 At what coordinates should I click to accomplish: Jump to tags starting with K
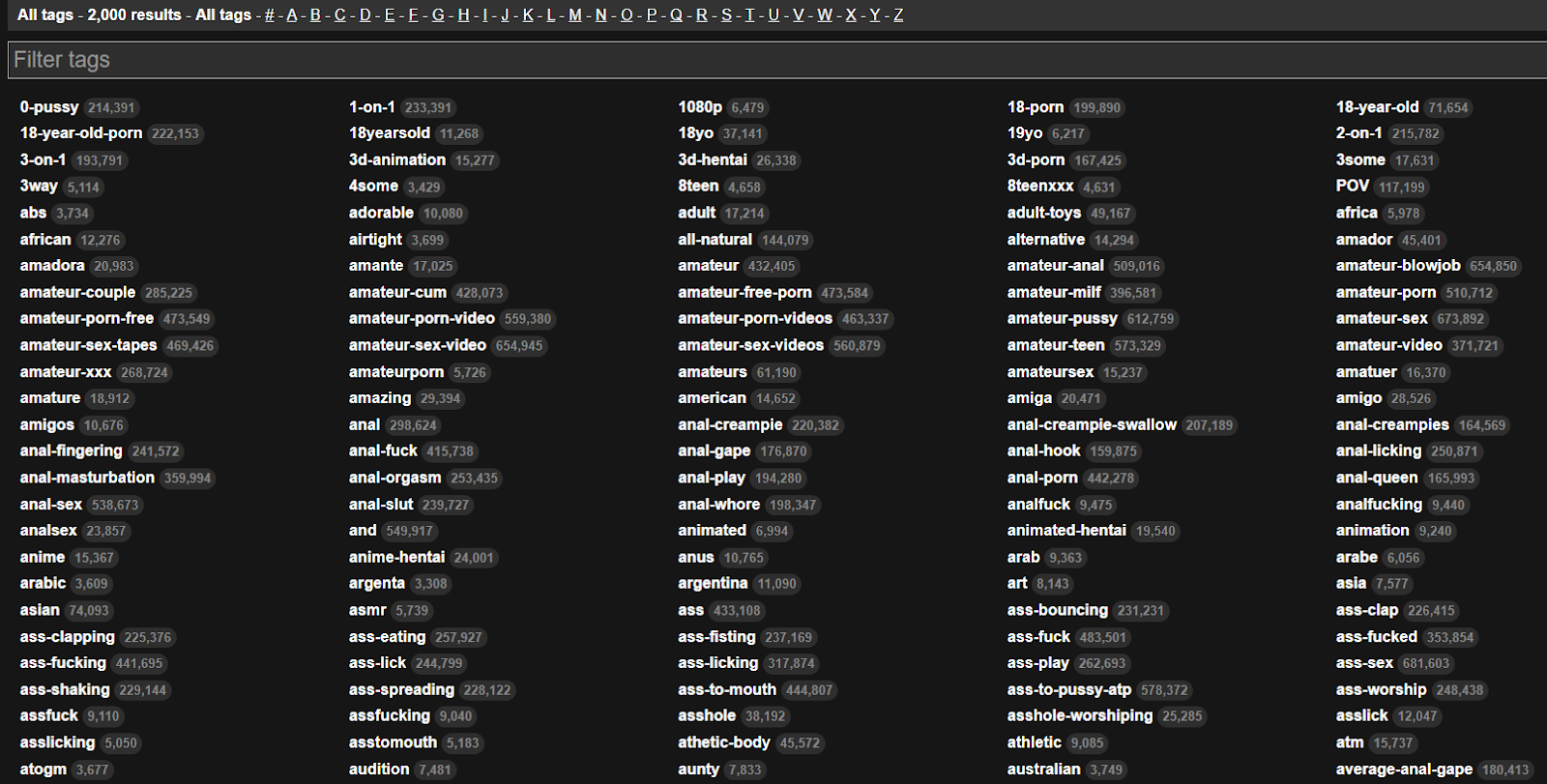(528, 15)
